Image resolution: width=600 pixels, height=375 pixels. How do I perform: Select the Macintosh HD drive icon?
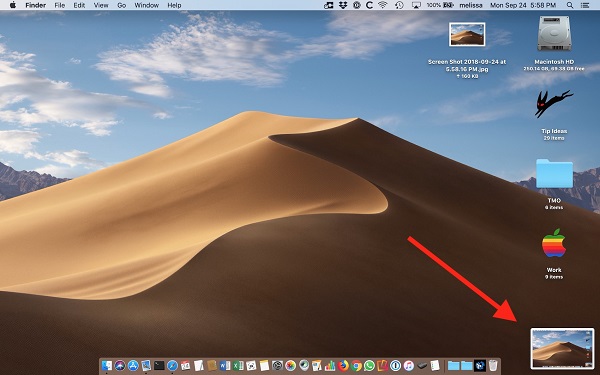pyautogui.click(x=554, y=34)
